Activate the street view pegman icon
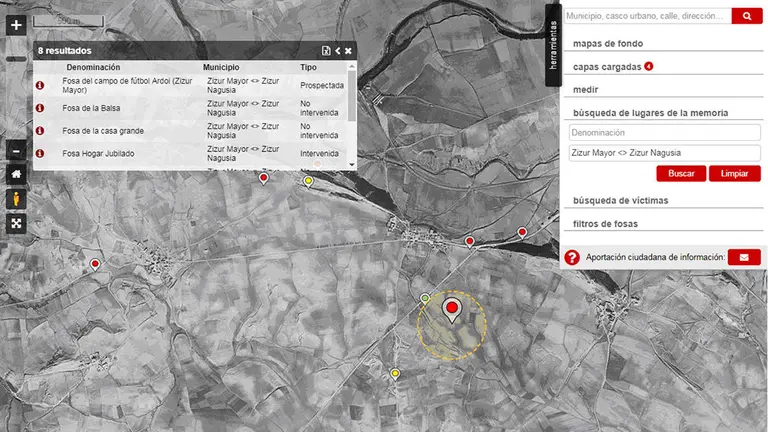 (x=16, y=198)
